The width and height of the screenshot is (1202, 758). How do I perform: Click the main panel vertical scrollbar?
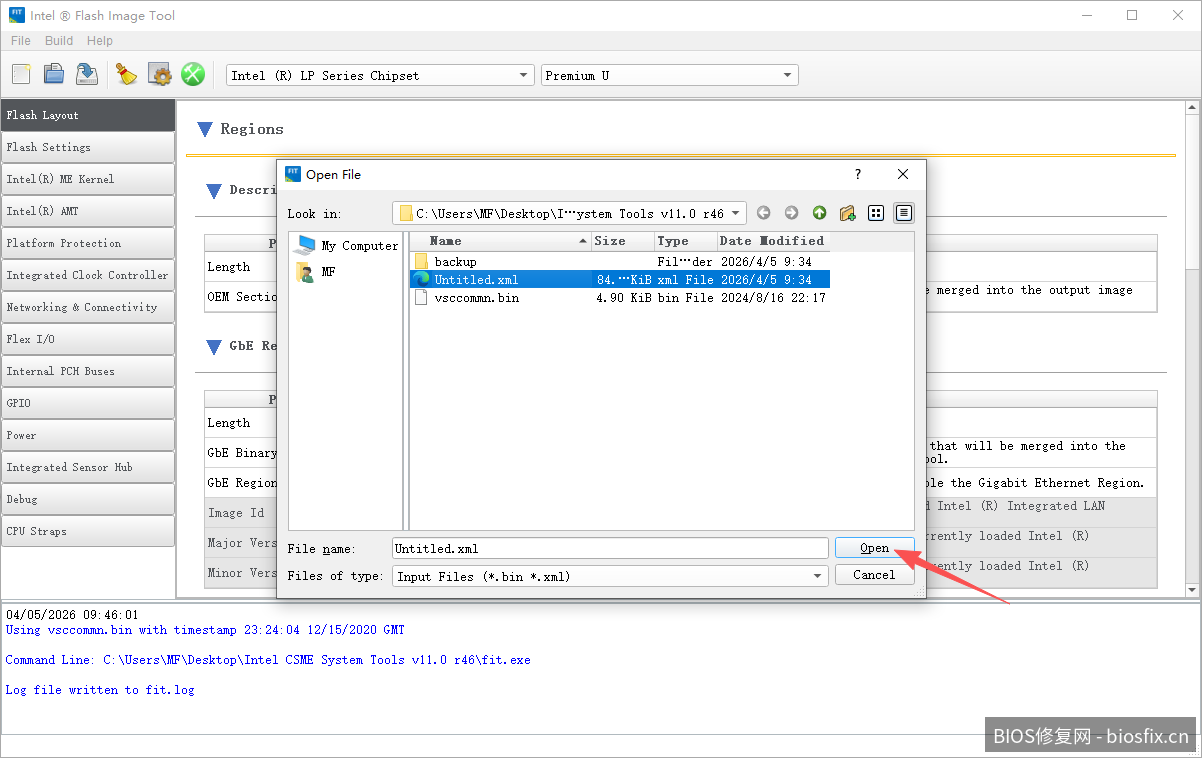click(1192, 200)
